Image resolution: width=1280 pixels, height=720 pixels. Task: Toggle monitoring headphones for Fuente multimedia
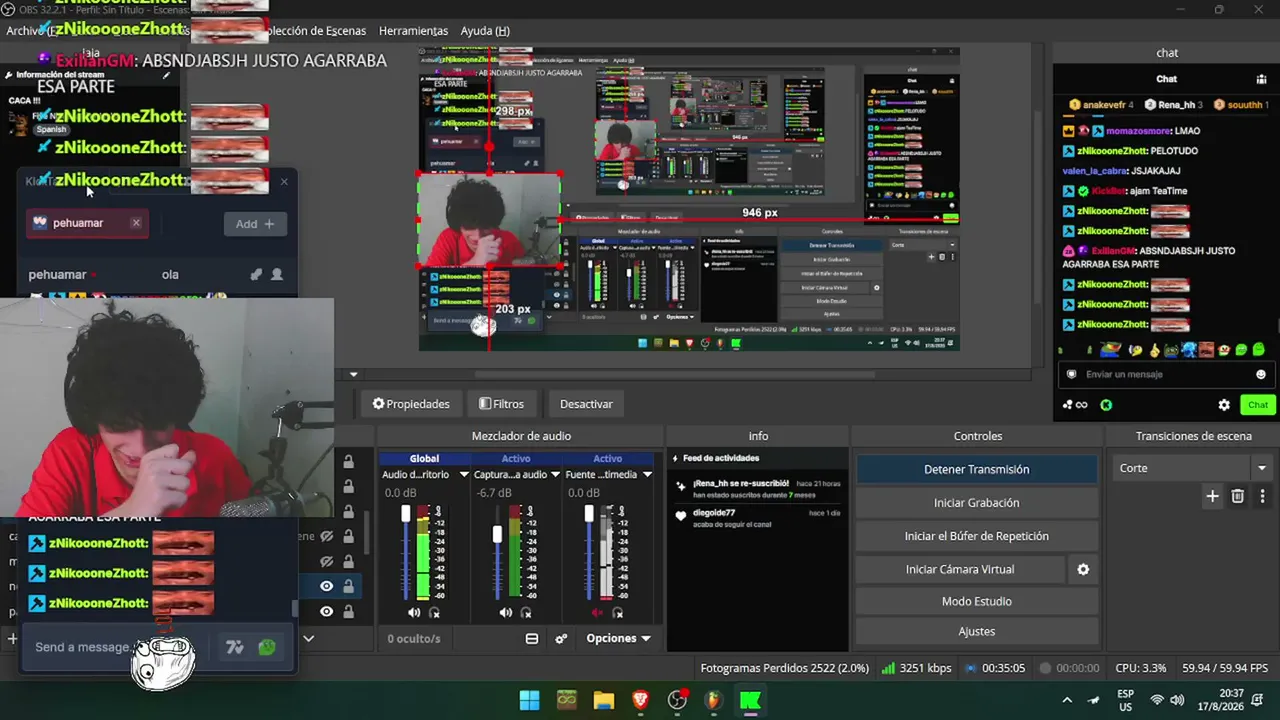coord(618,612)
